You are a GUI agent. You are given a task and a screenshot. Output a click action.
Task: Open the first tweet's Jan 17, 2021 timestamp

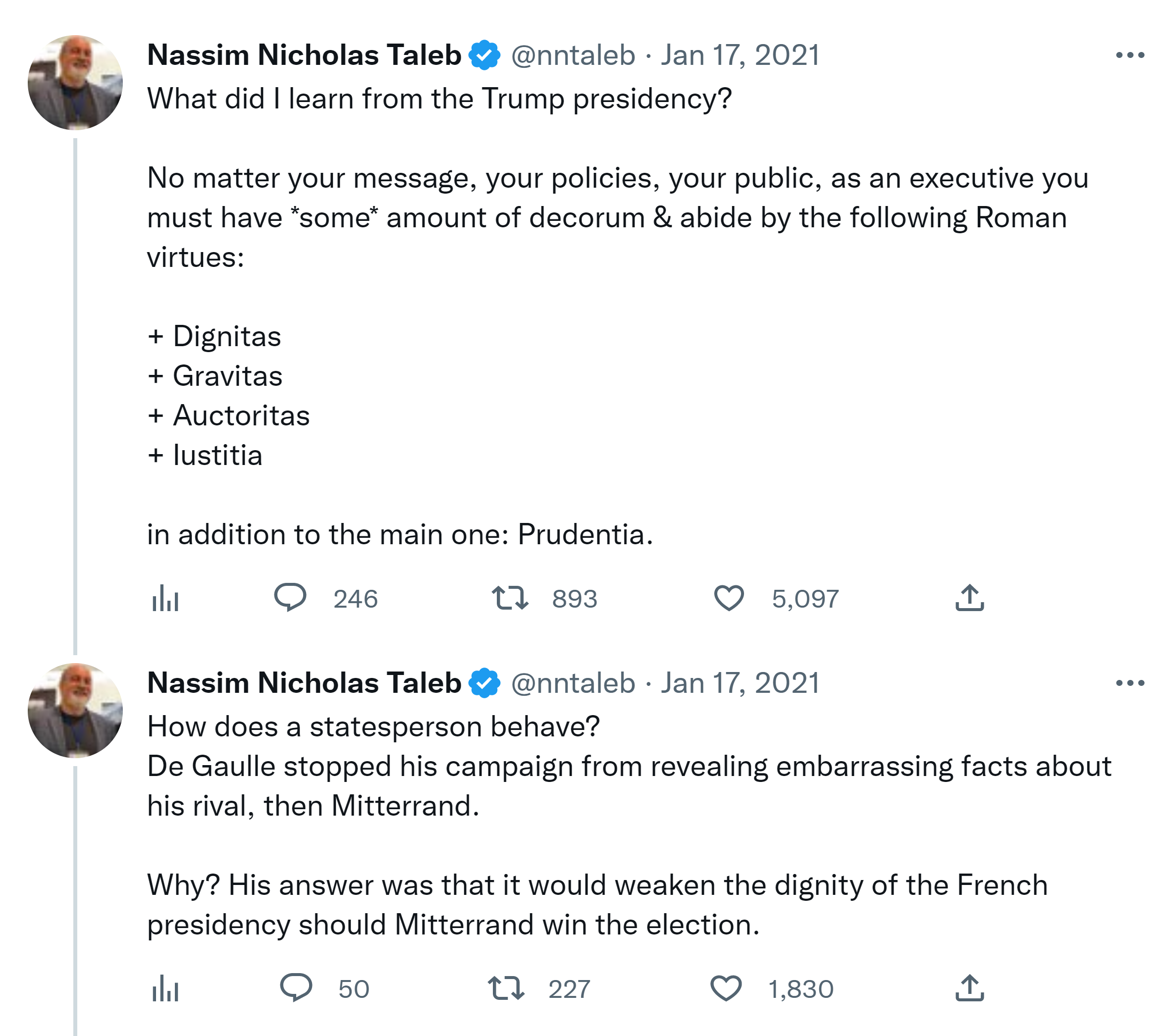740,55
